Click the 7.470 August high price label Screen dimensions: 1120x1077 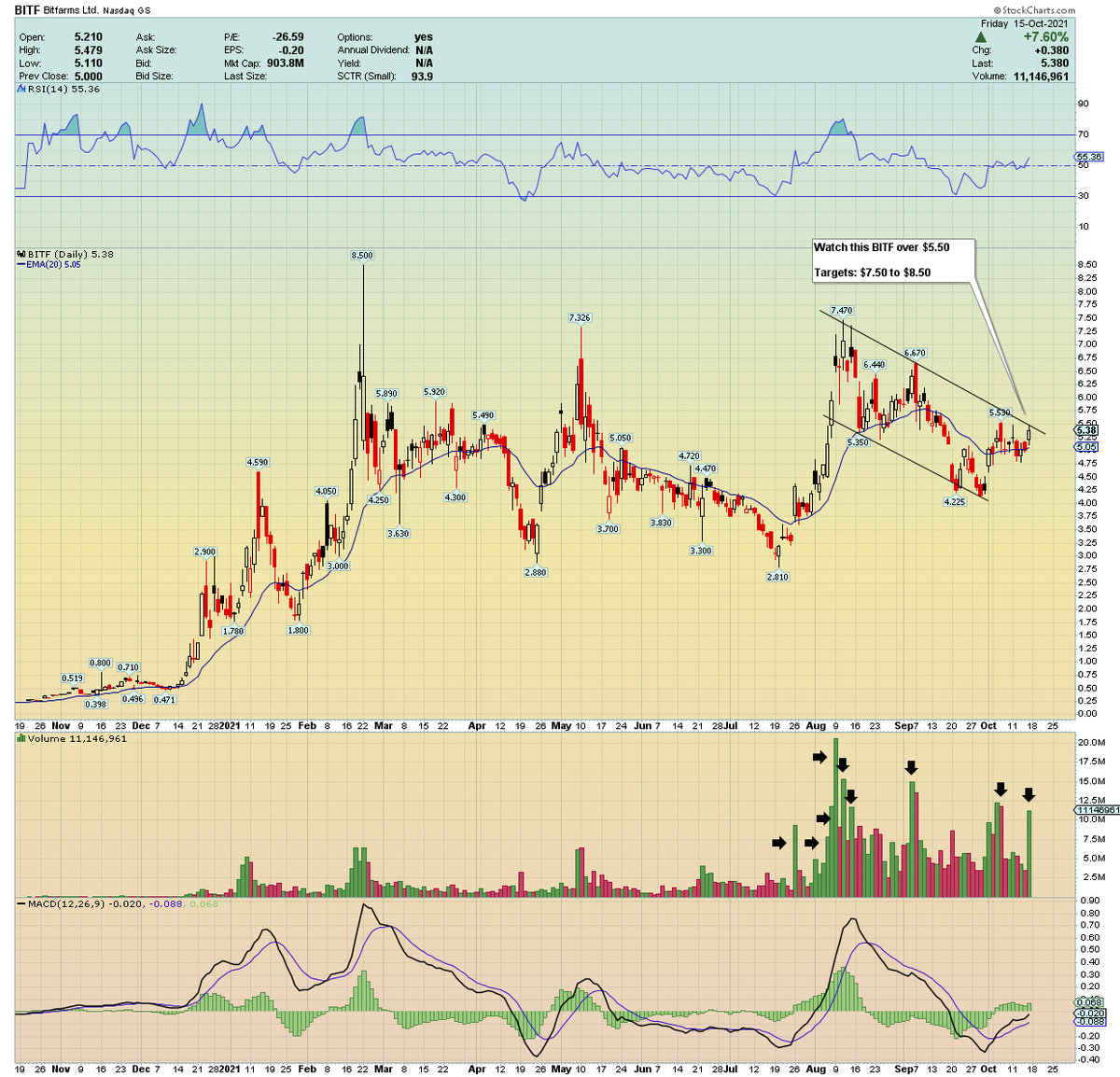click(842, 310)
